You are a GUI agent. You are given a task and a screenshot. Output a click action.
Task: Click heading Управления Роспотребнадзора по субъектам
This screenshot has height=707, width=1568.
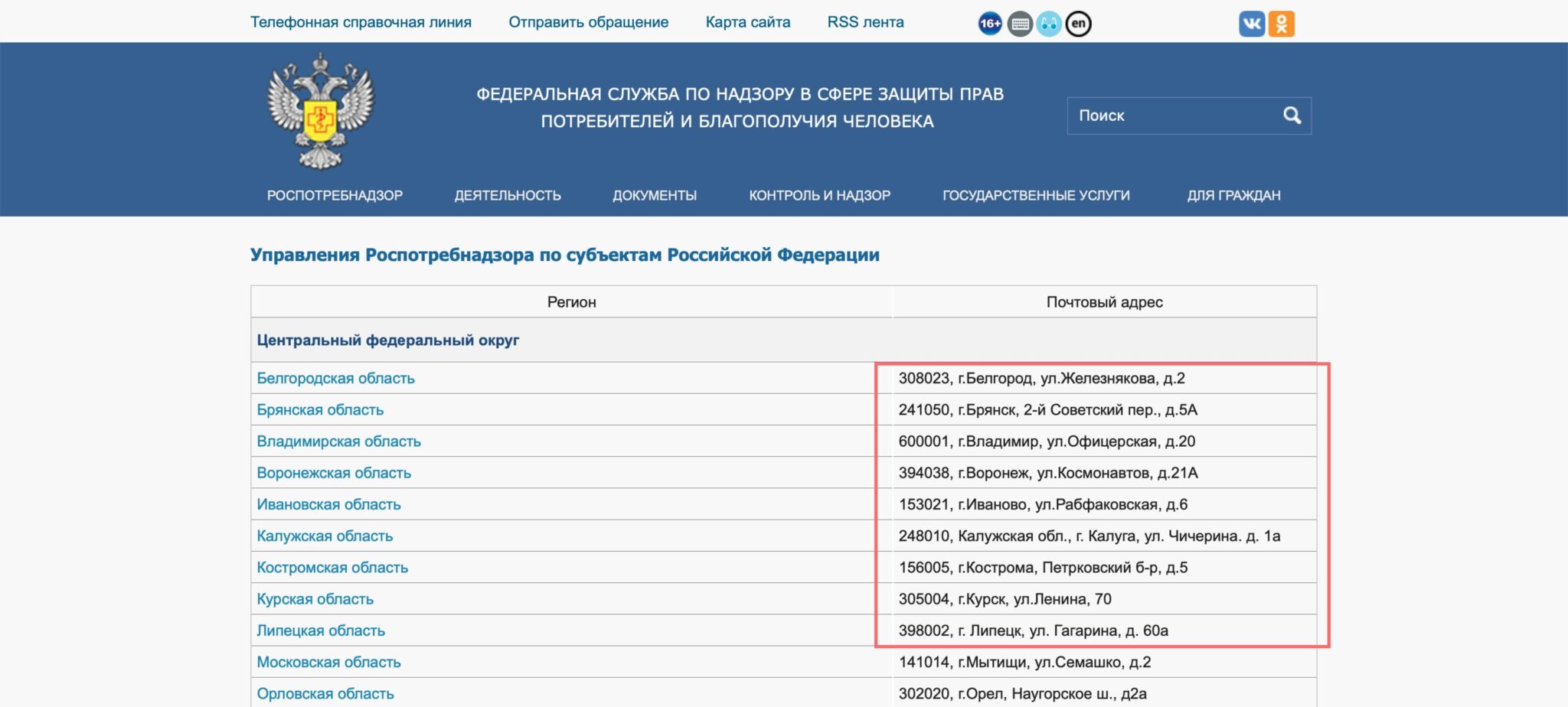[x=564, y=256]
